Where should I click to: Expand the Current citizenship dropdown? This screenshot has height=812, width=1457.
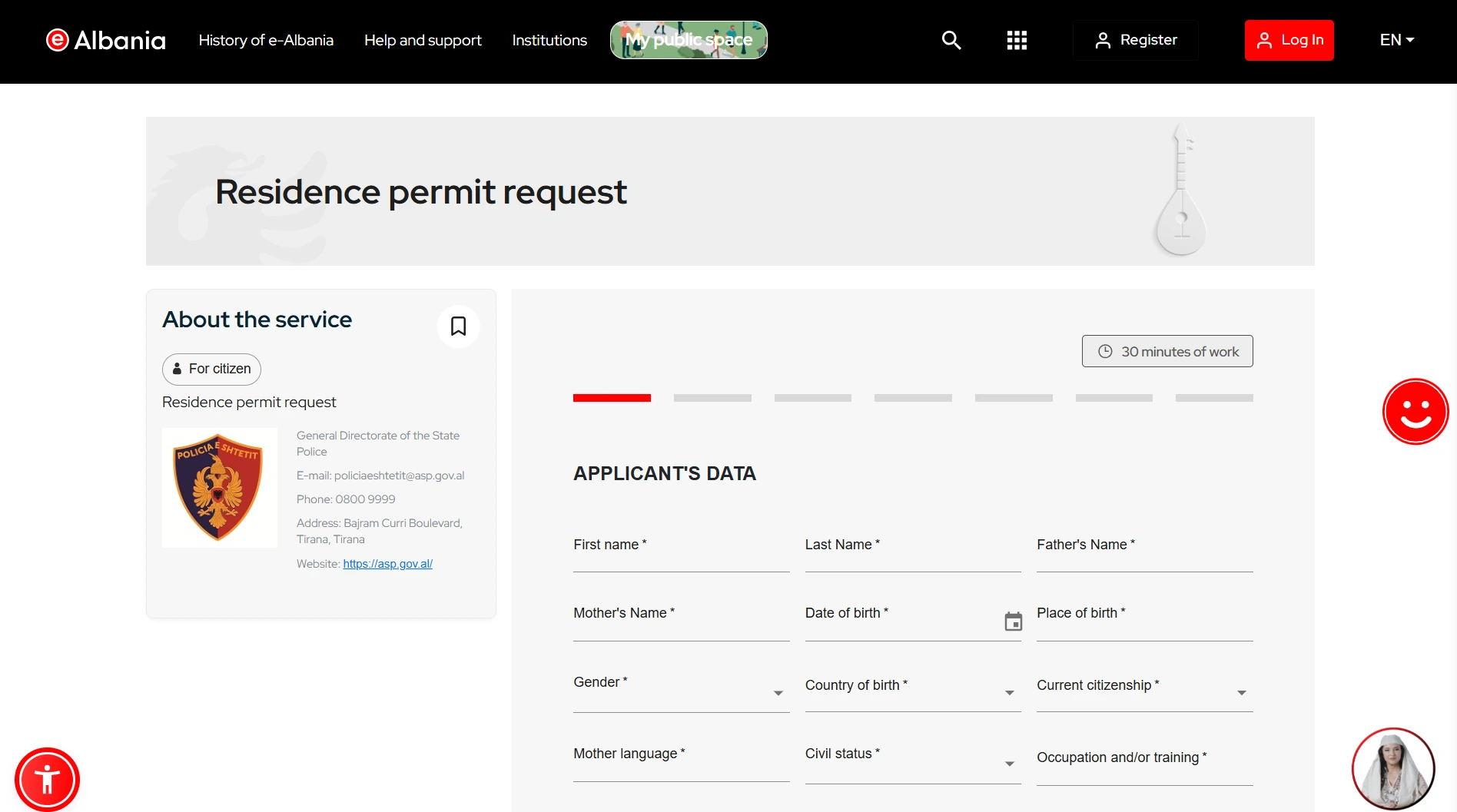tap(1144, 691)
